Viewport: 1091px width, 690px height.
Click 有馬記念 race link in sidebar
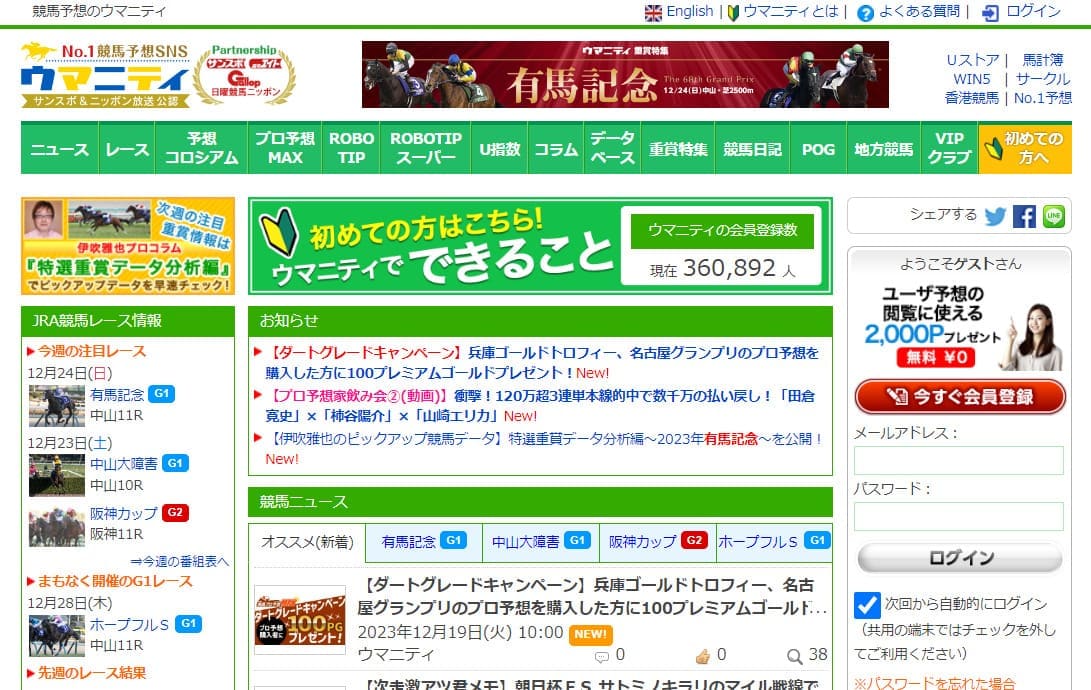[116, 395]
